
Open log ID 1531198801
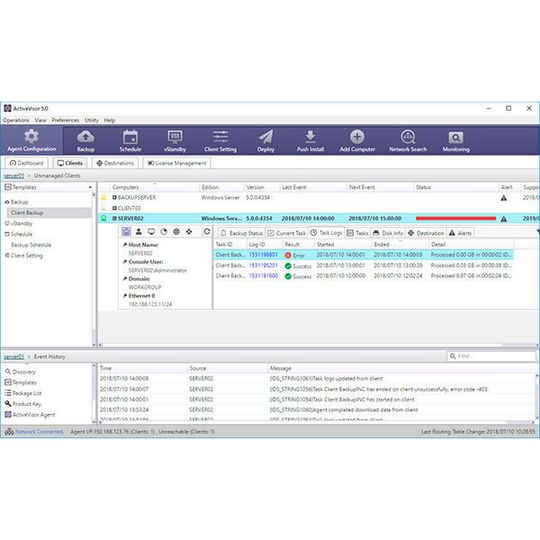coord(263,255)
